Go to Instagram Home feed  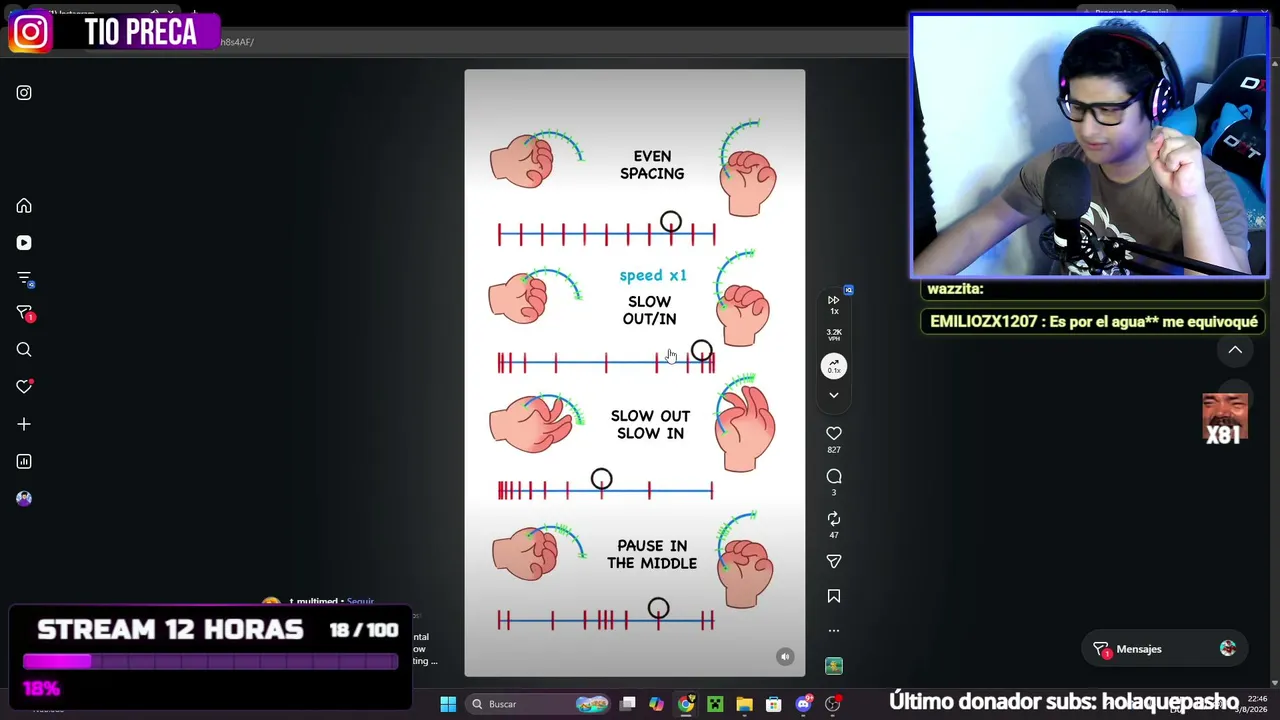click(24, 206)
